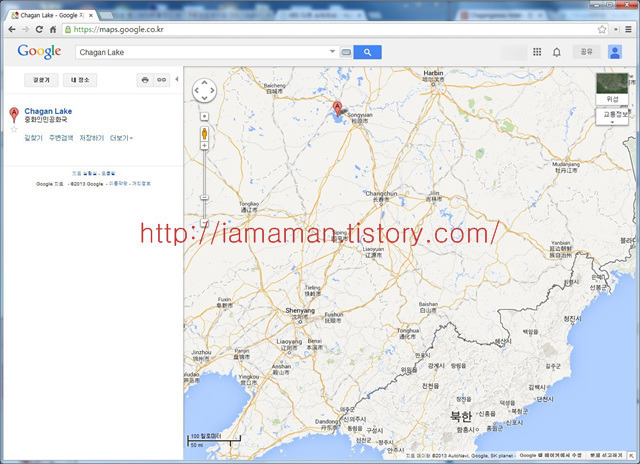
Task: Click the 공유 share button
Action: click(x=587, y=52)
